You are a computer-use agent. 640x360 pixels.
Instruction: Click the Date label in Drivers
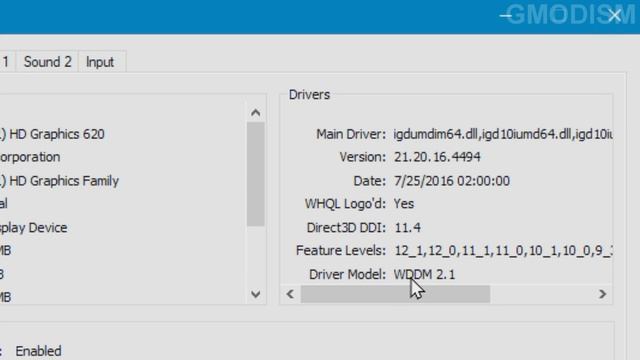369,181
